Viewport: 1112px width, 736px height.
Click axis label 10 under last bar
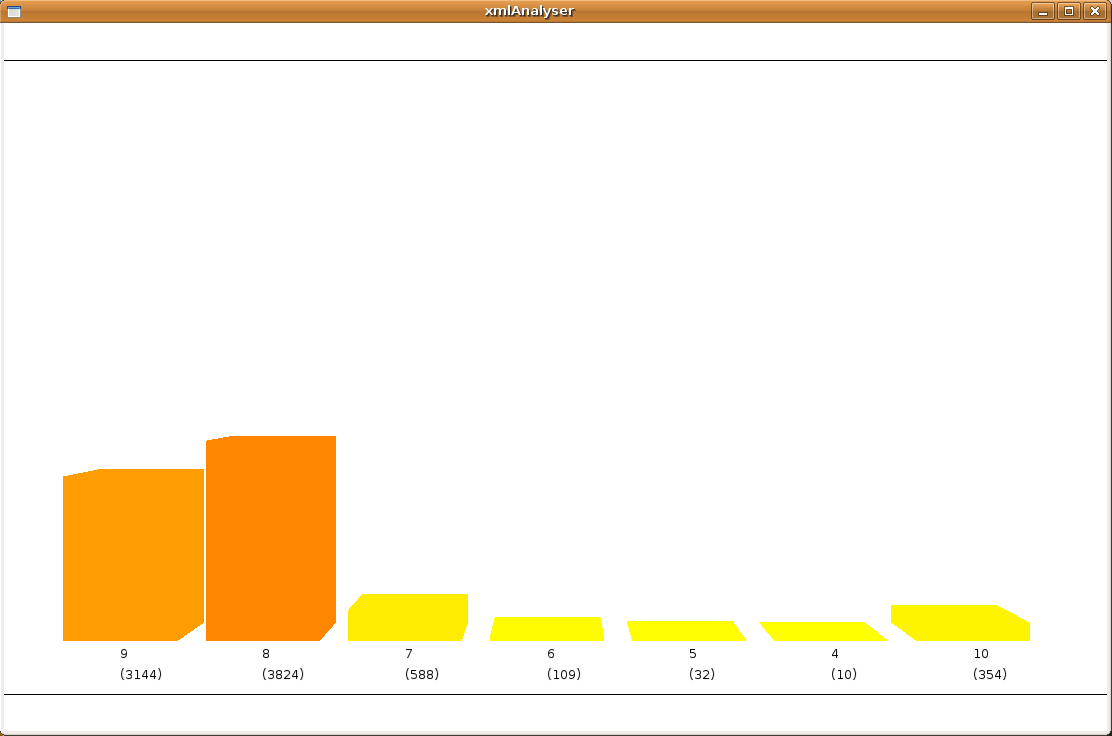pos(981,654)
